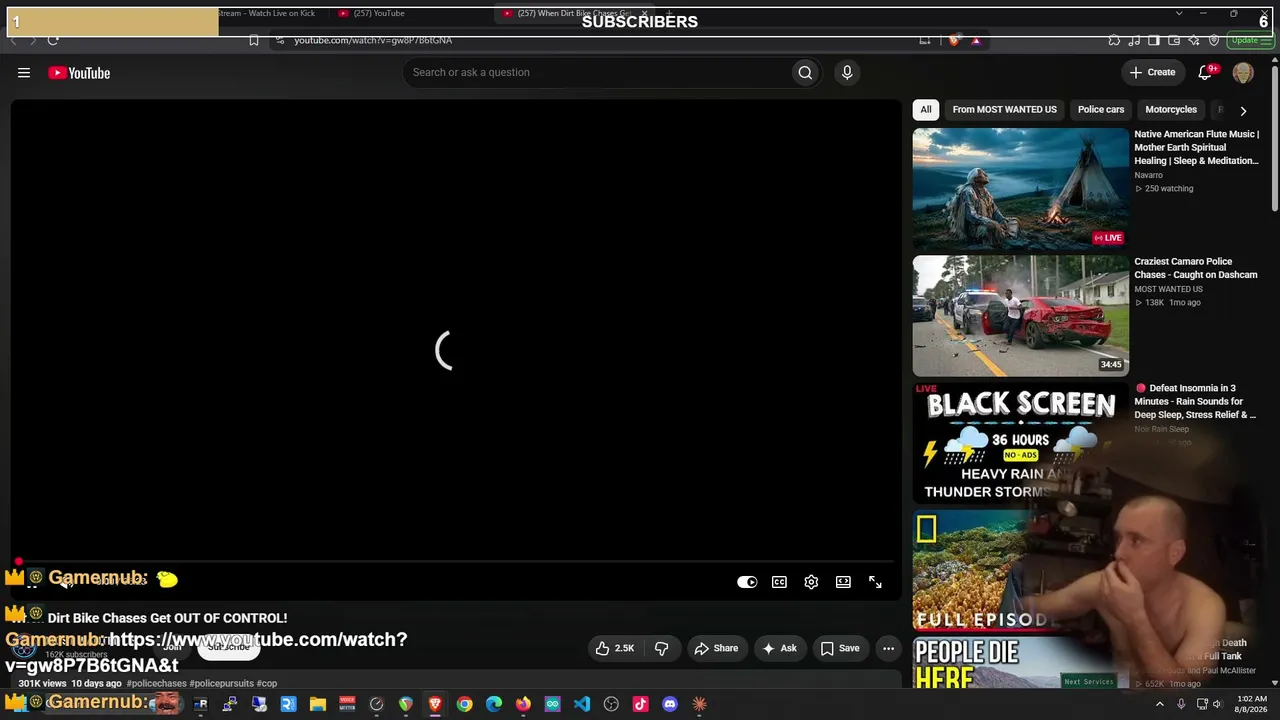
Task: Open the account avatar menu
Action: tap(1243, 73)
